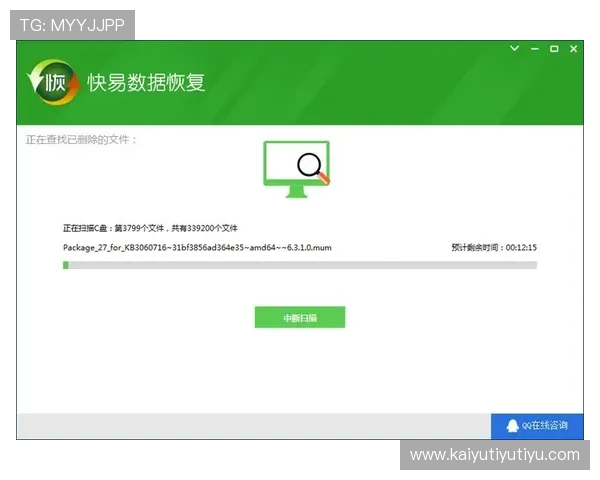Click the scan progress bar
This screenshot has width=600, height=480.
(300, 265)
